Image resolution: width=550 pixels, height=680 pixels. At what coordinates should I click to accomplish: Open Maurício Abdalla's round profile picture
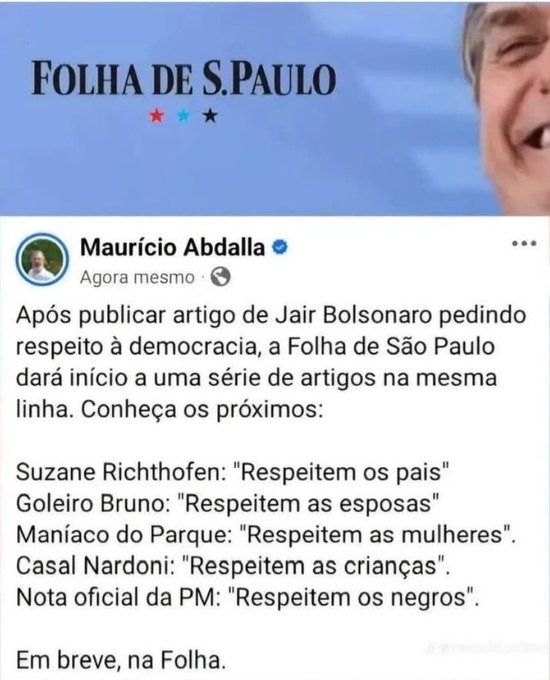(x=42, y=259)
